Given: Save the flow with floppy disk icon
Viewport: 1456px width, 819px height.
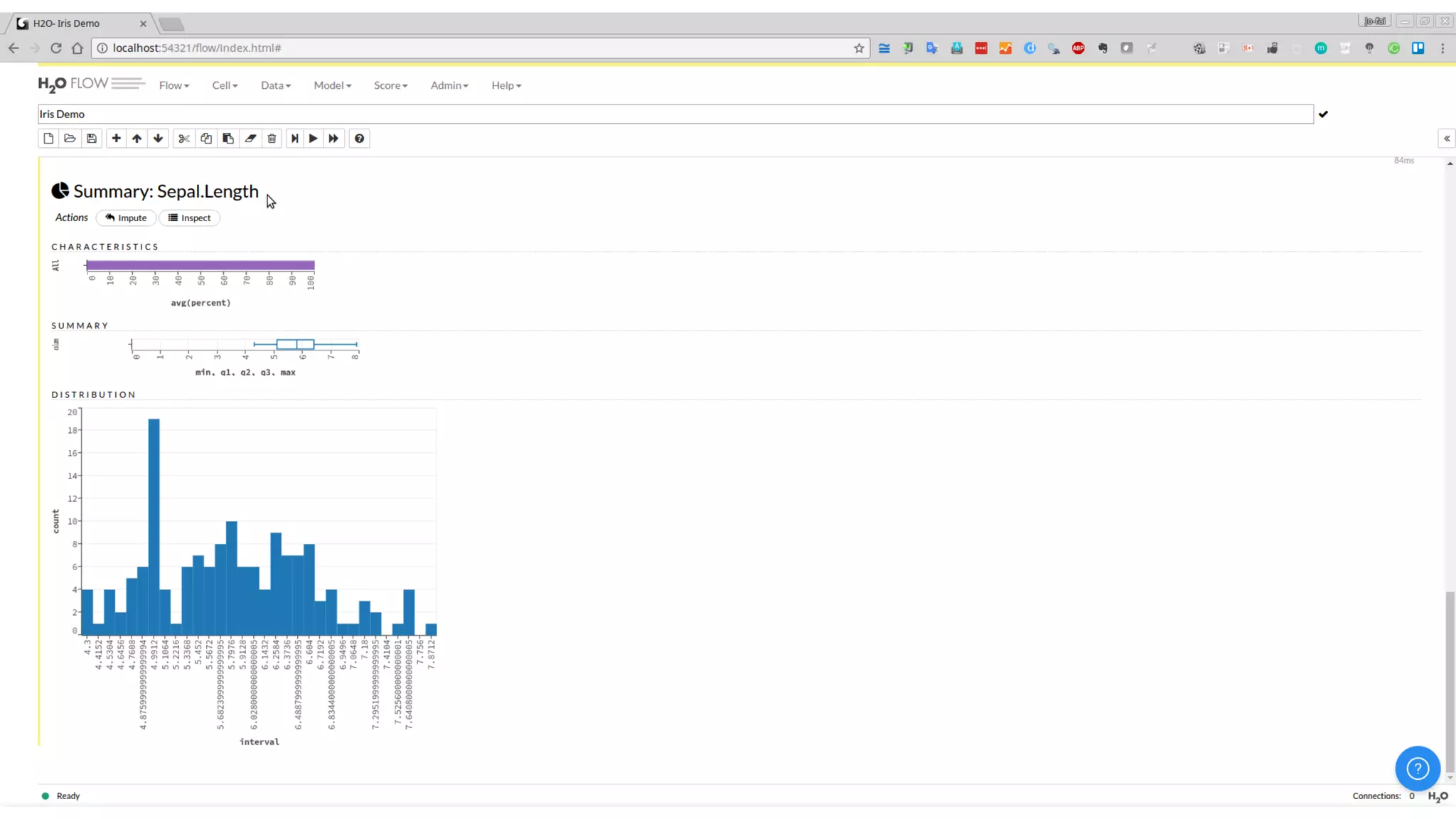Looking at the screenshot, I should point(92,139).
